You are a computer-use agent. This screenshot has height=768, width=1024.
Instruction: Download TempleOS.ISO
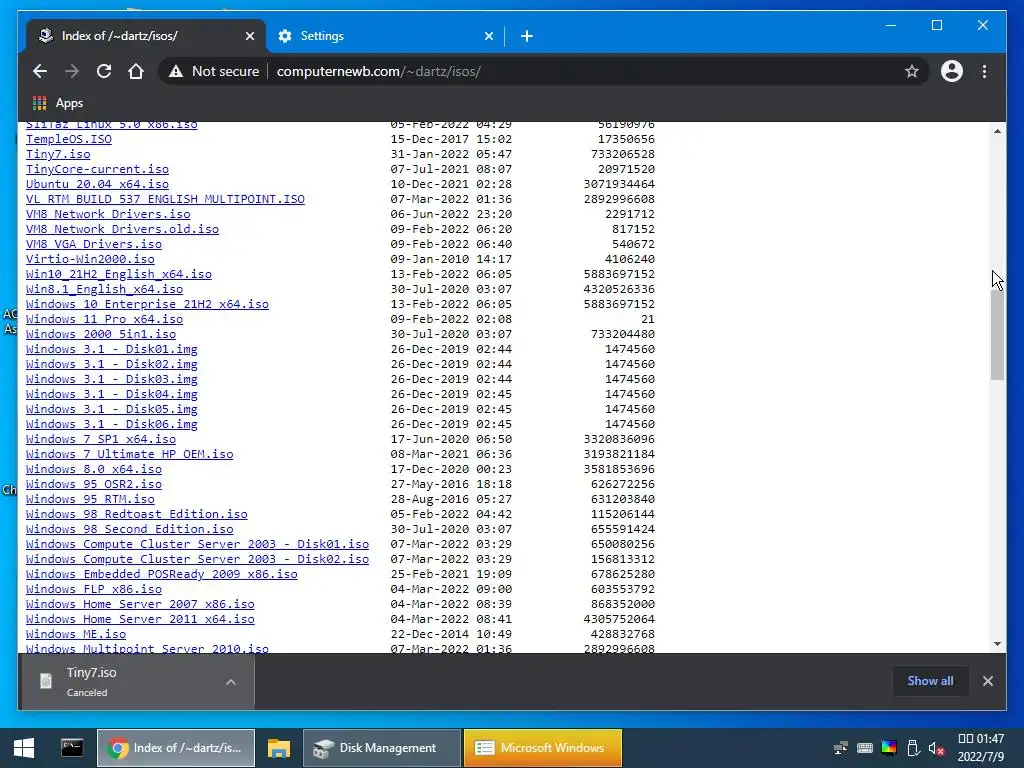(69, 139)
